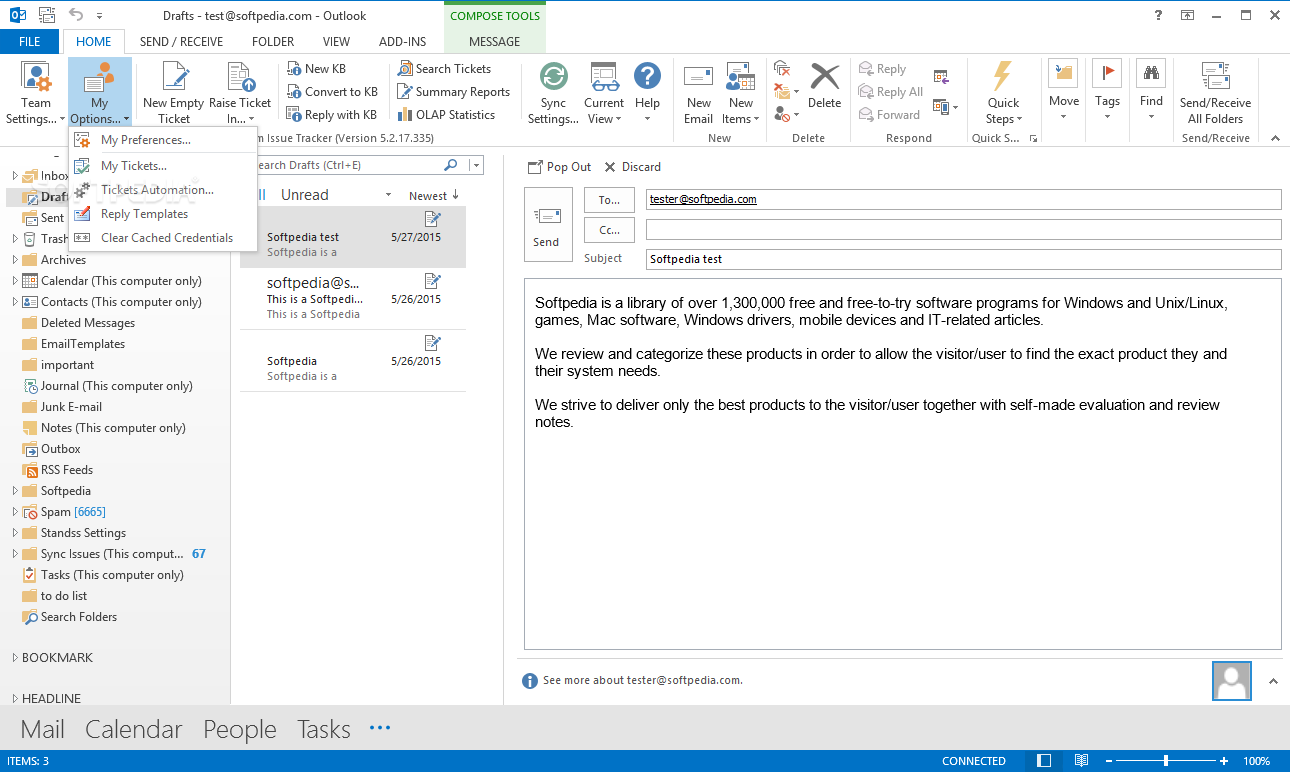Image resolution: width=1290 pixels, height=772 pixels.
Task: Click the New Email button
Action: coord(699,93)
